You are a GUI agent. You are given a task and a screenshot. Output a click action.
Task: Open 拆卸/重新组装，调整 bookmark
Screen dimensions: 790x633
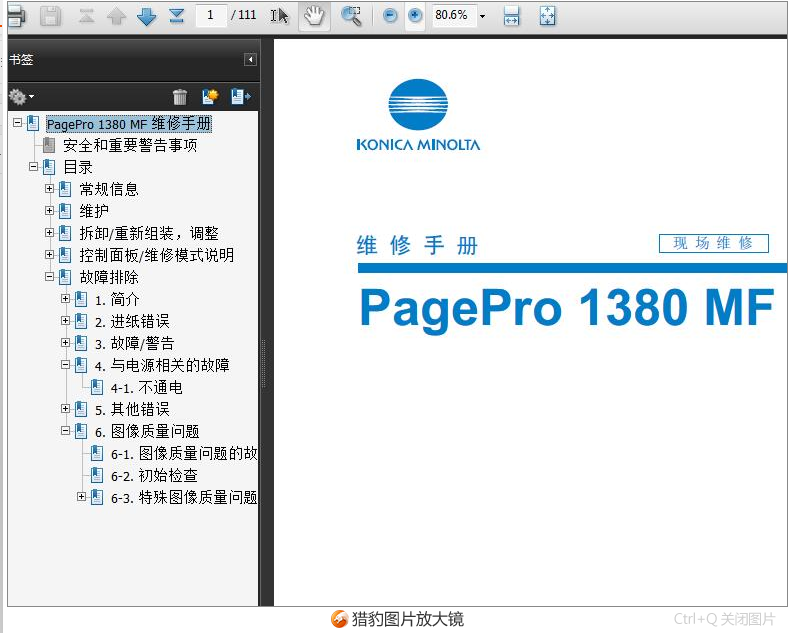(x=149, y=233)
